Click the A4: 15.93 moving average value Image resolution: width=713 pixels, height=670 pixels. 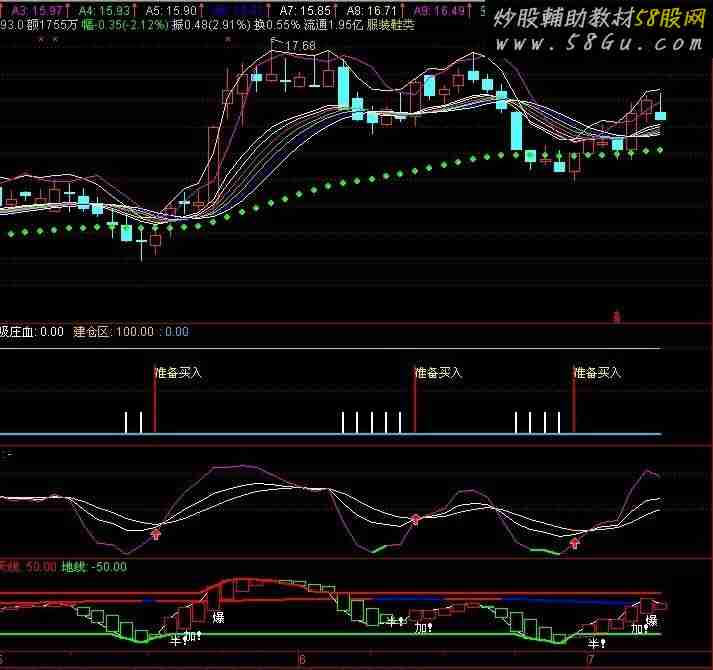point(105,10)
